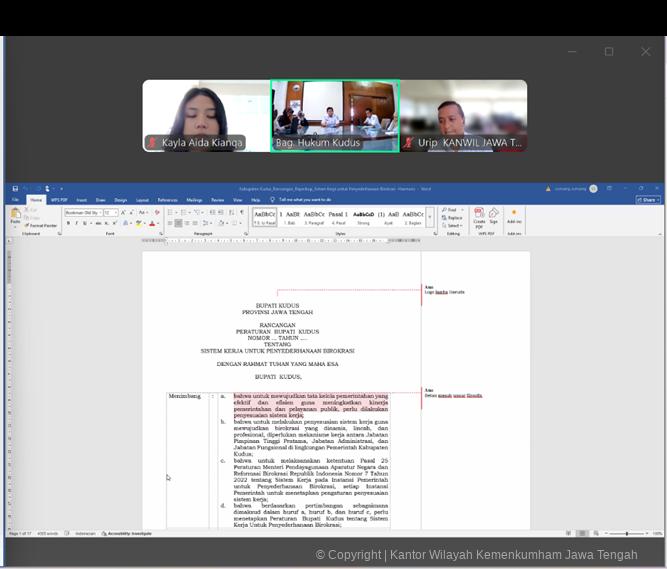Switch to the Insert ribbon tab
667x569 pixels.
click(82, 200)
